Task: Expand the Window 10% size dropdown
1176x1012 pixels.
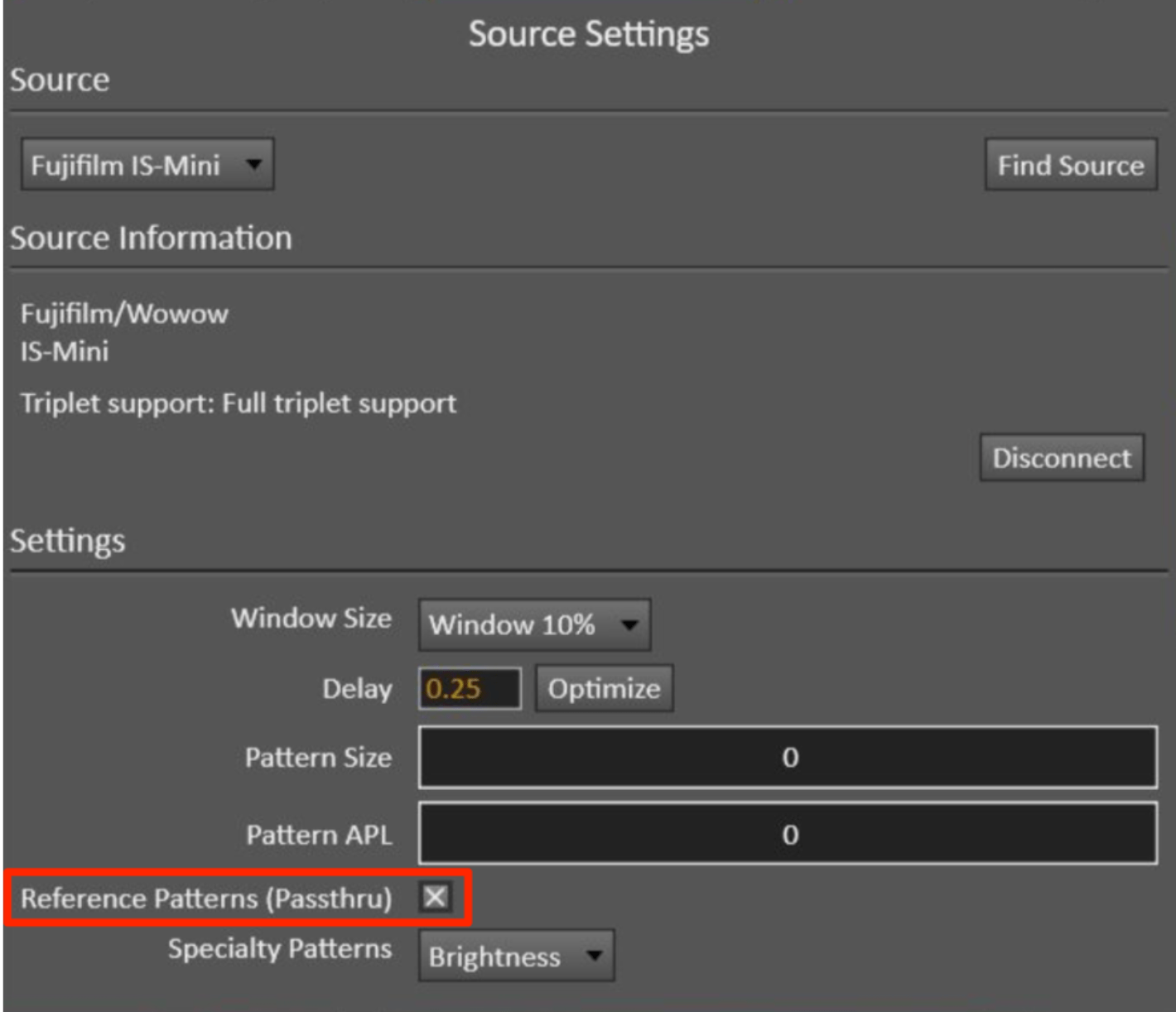Action: click(x=534, y=624)
